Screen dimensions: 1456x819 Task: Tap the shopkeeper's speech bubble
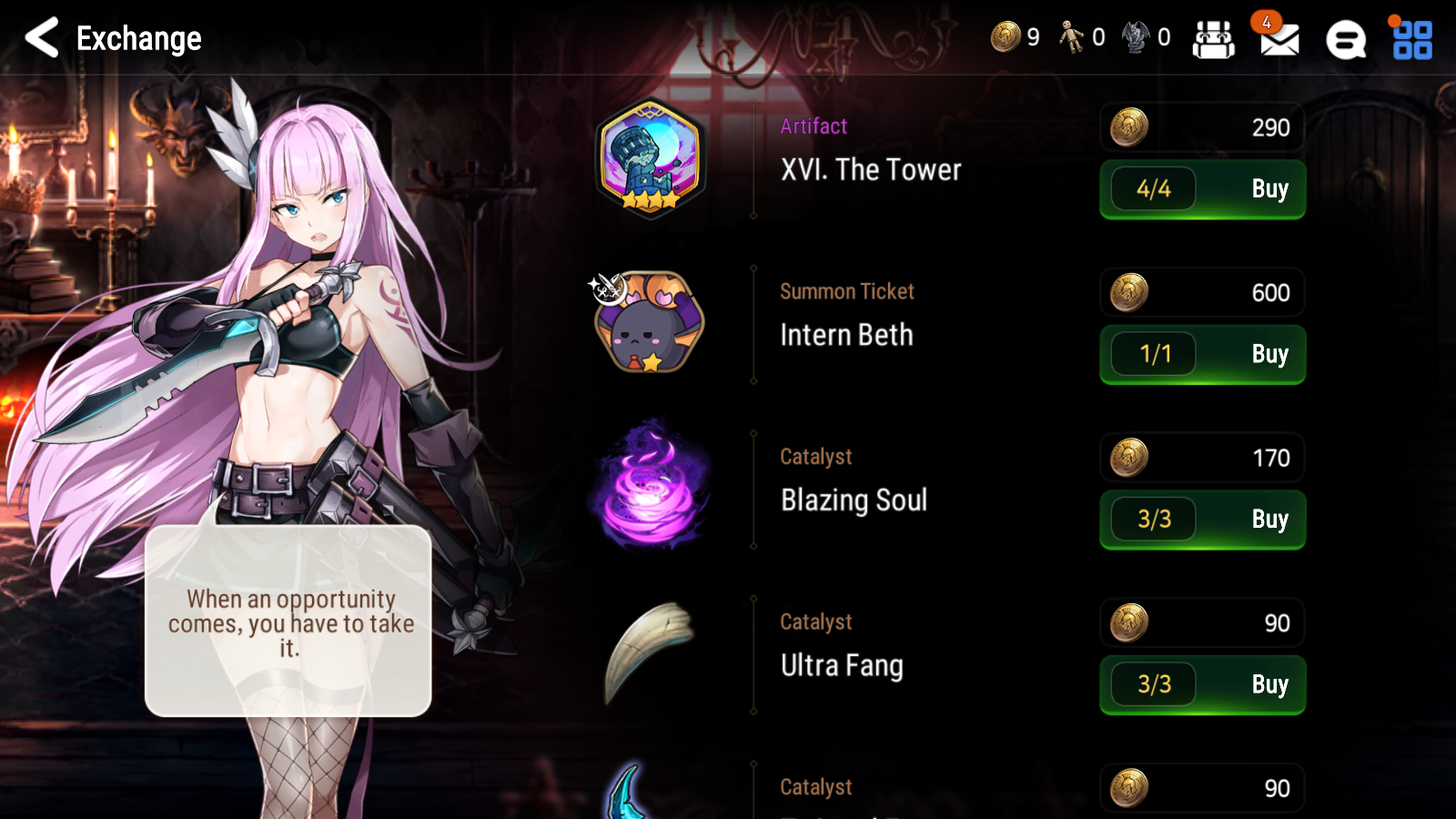288,621
